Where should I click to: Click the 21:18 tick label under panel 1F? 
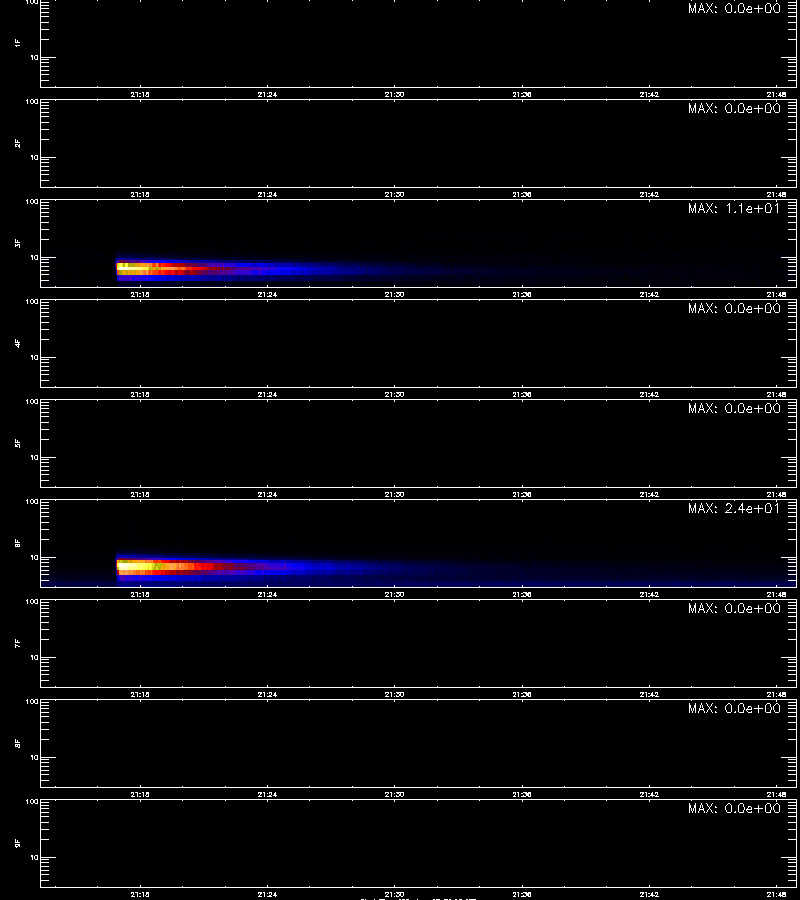coord(139,95)
